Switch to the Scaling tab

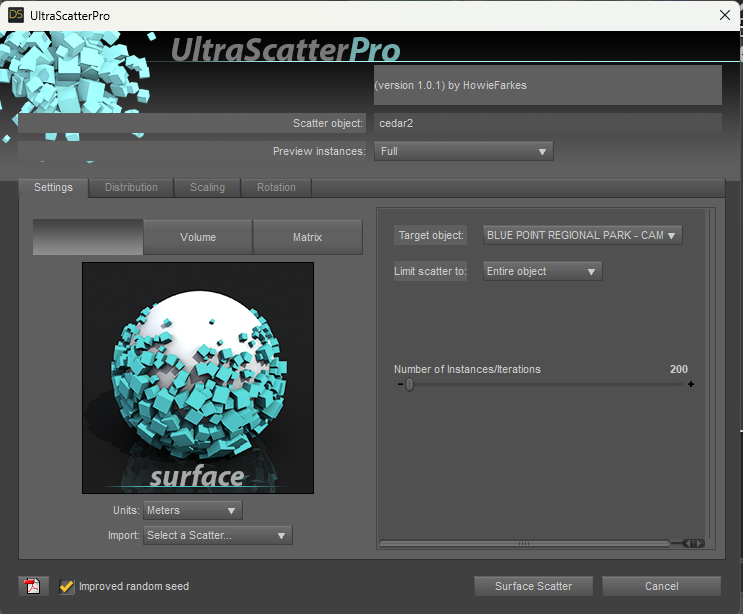208,188
